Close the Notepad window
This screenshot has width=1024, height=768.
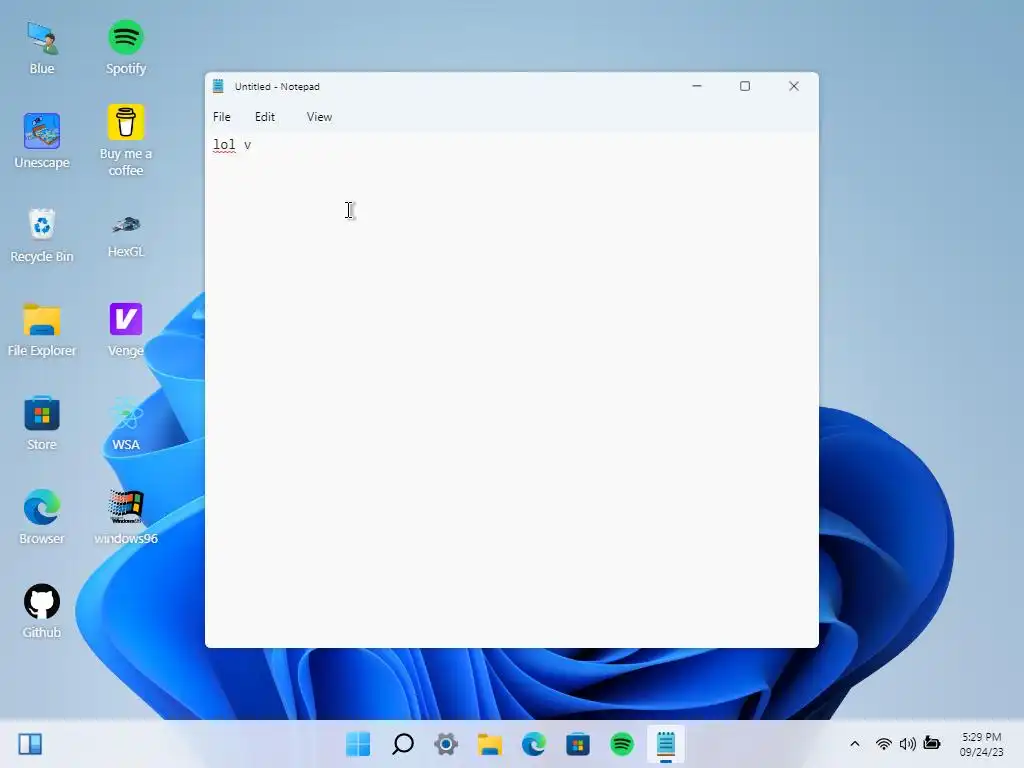793,86
